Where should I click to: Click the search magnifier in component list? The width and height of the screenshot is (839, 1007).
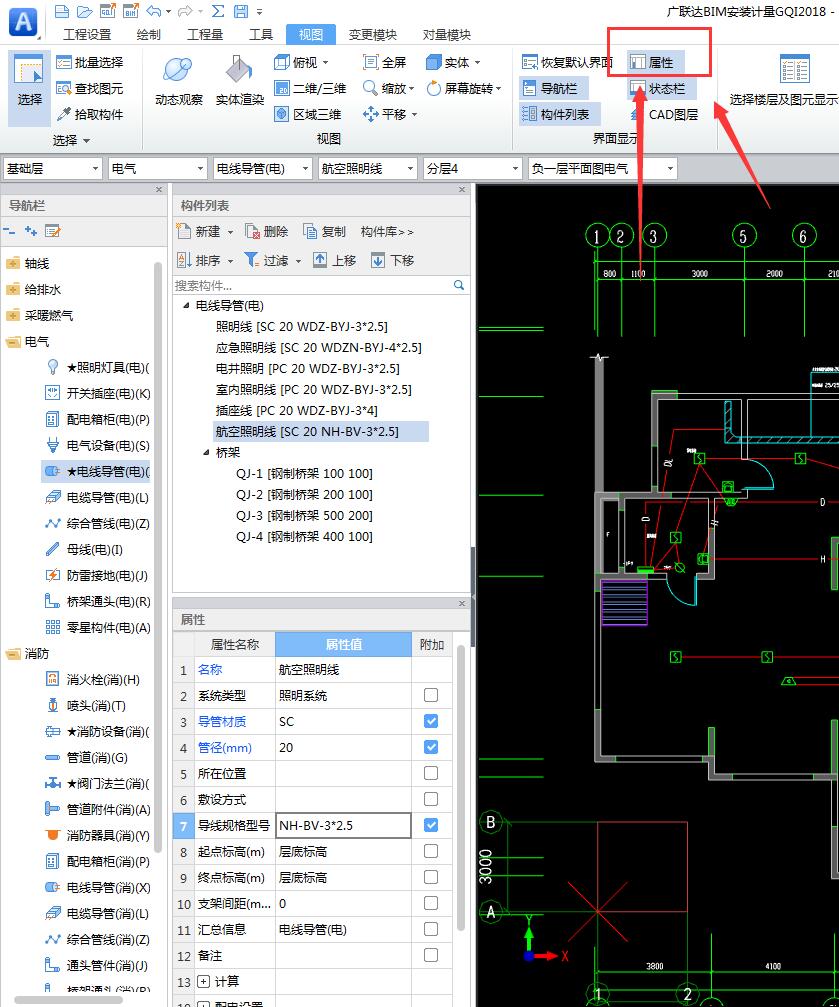[x=459, y=285]
